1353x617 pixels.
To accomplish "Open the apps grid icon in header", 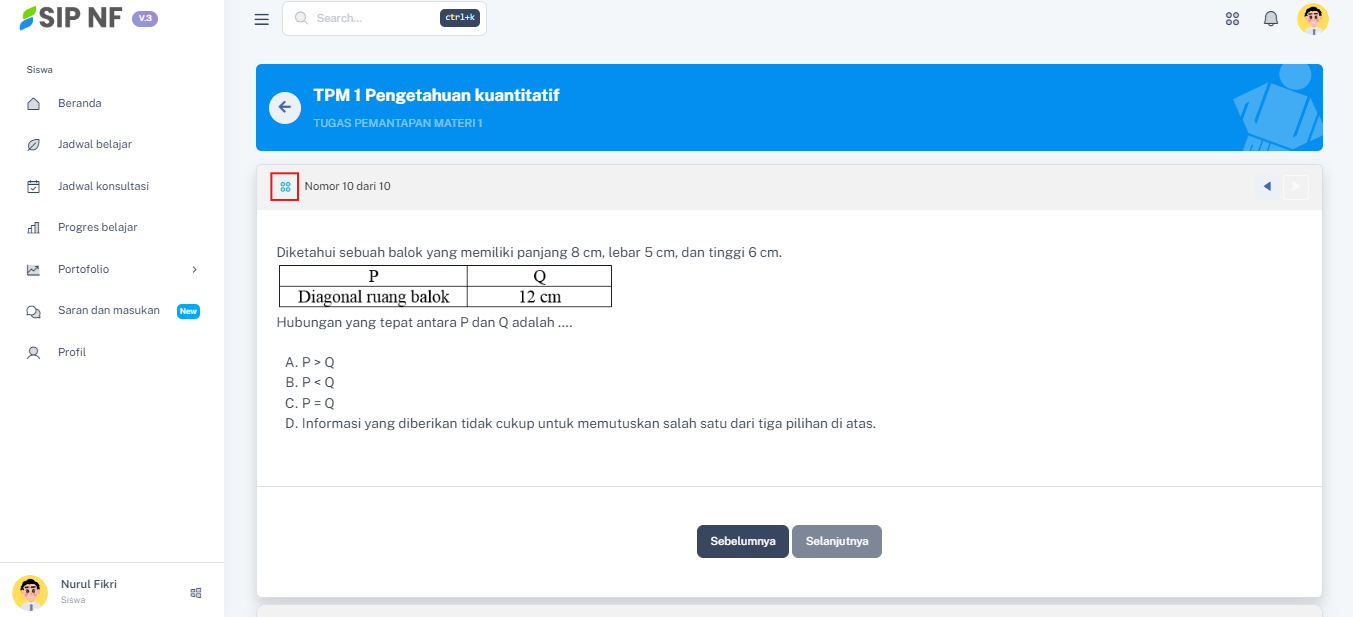I will 1232,19.
